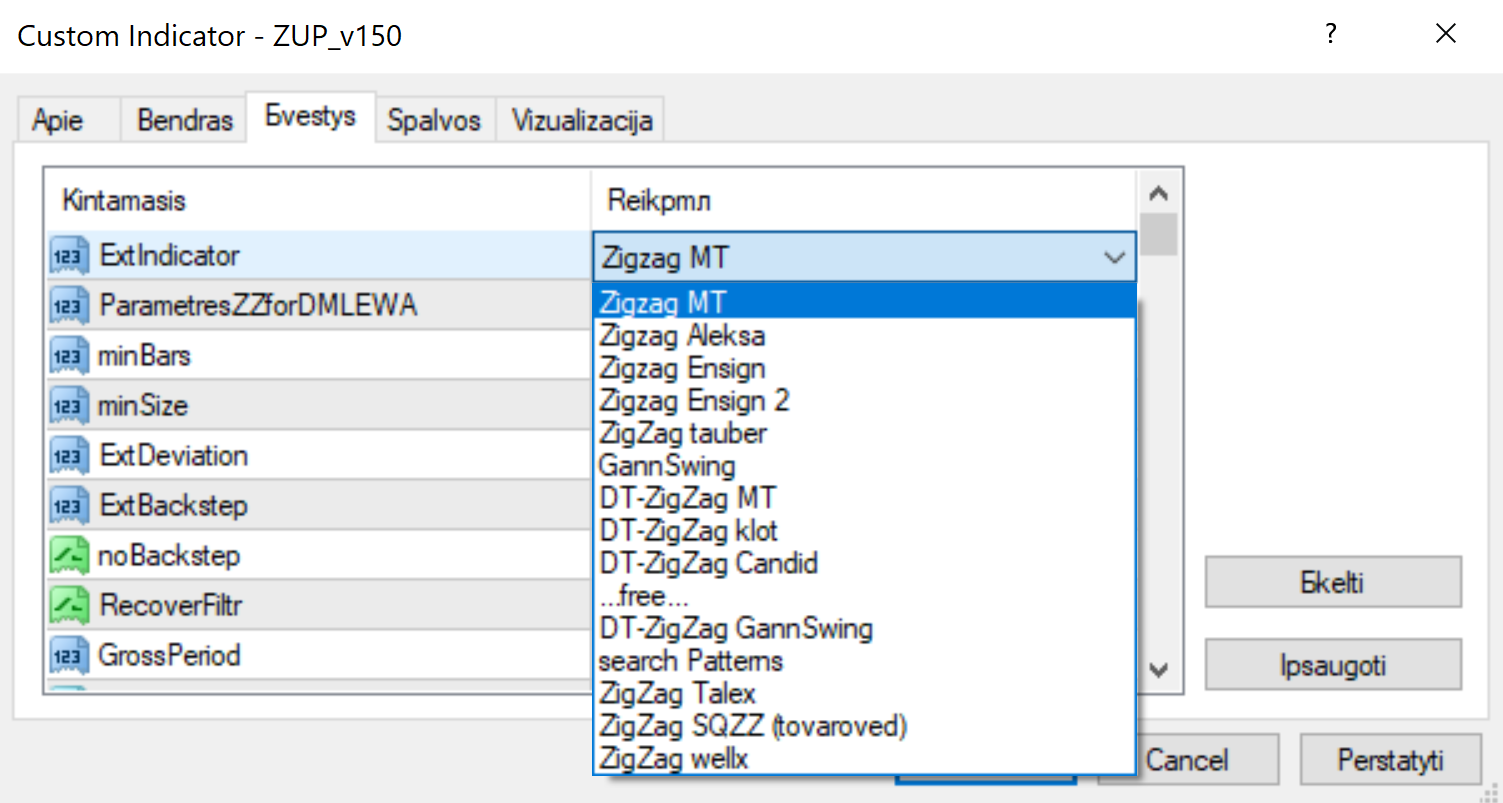Select the minBars parameter row

point(318,356)
